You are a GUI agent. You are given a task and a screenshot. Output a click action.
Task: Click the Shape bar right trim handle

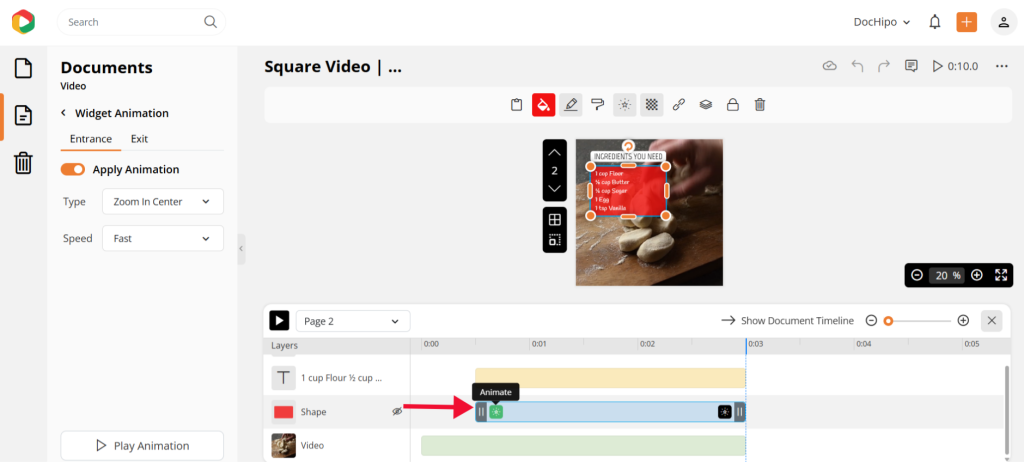coord(739,412)
